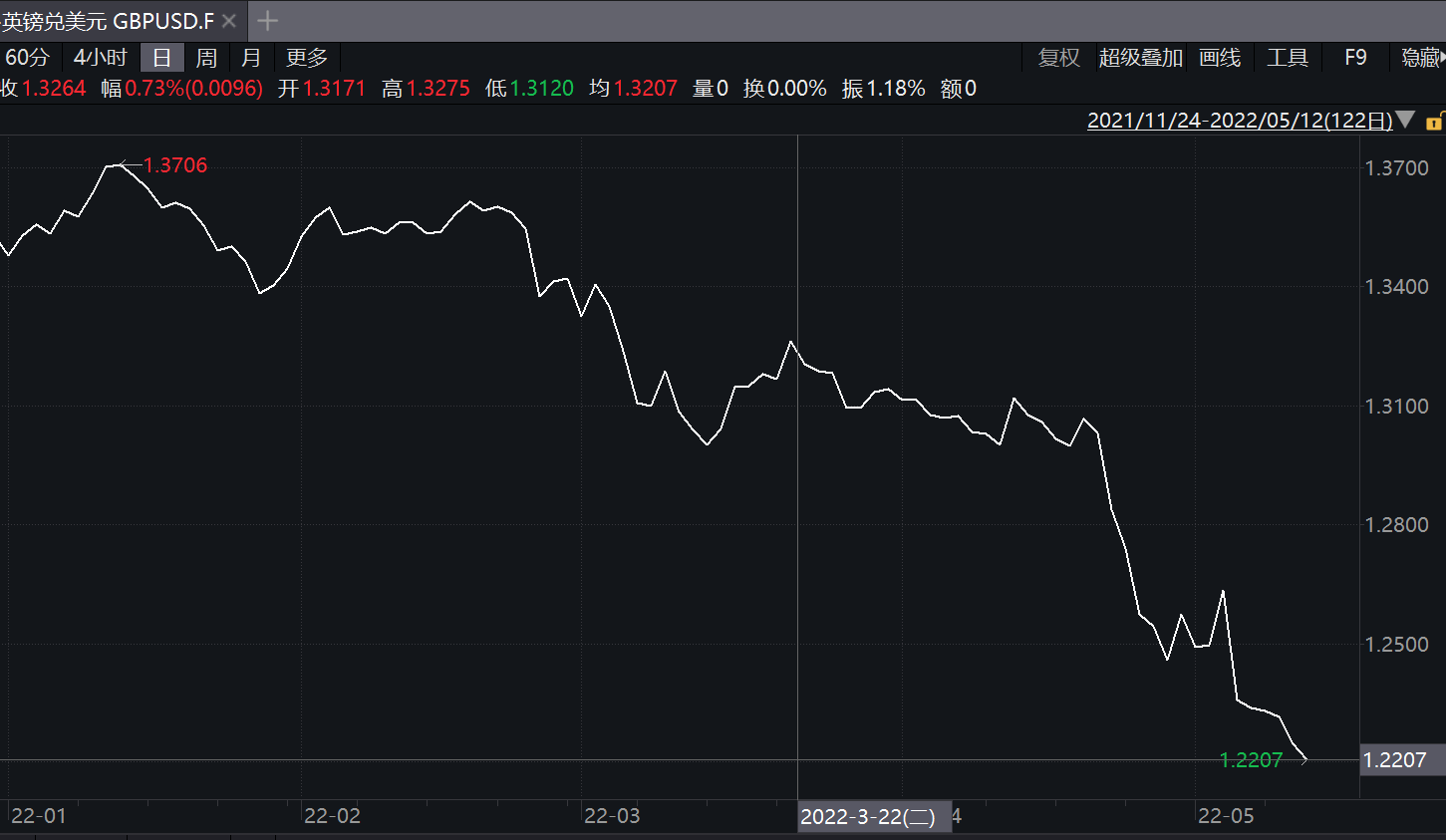Open the 复权 adjustment menu
This screenshot has height=840, width=1446.
pos(1059,58)
